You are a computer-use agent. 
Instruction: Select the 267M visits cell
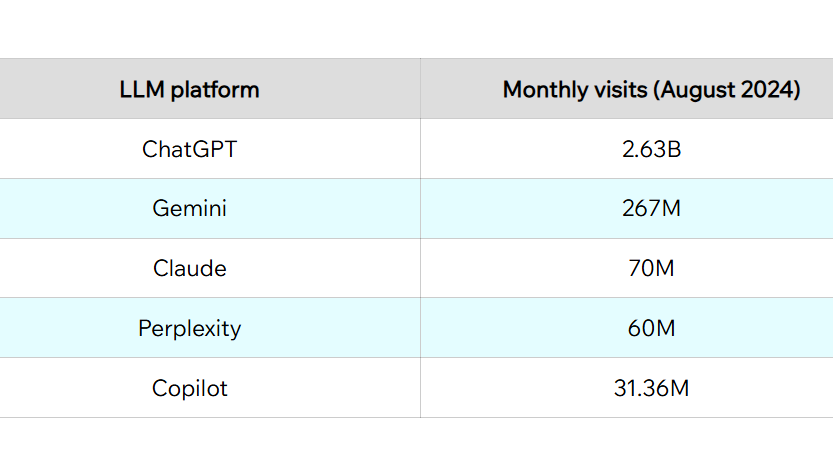(651, 209)
